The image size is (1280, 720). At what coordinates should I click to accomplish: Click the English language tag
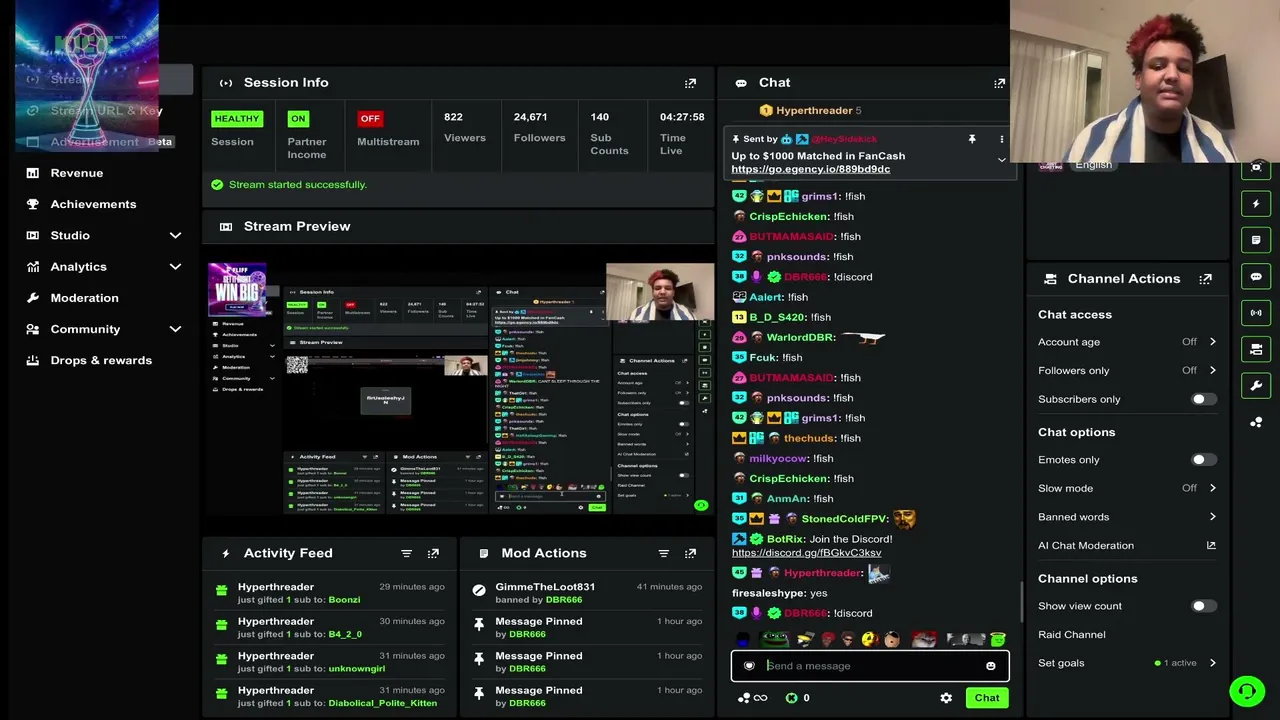1092,165
